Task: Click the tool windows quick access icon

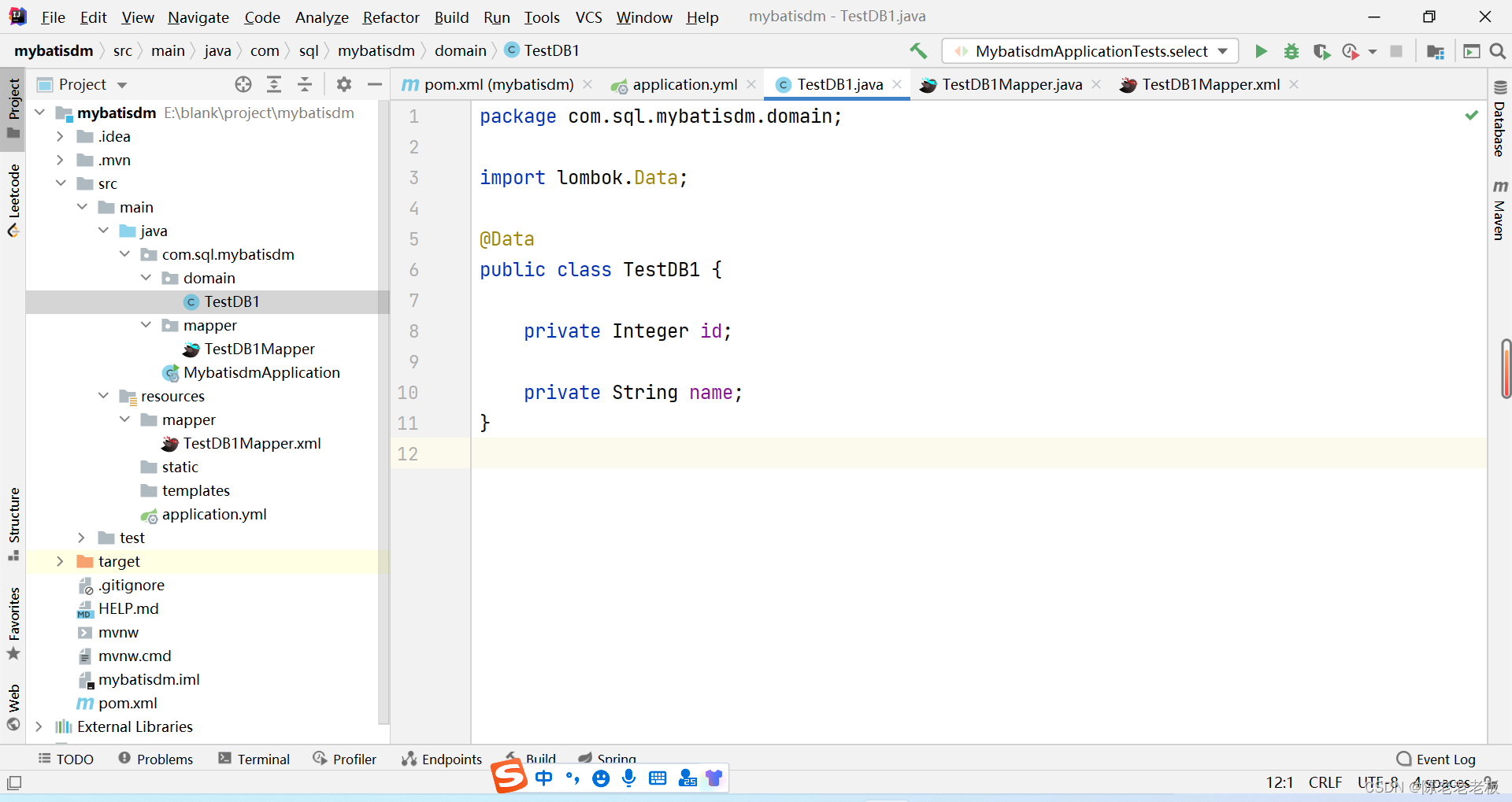Action: click(x=14, y=783)
